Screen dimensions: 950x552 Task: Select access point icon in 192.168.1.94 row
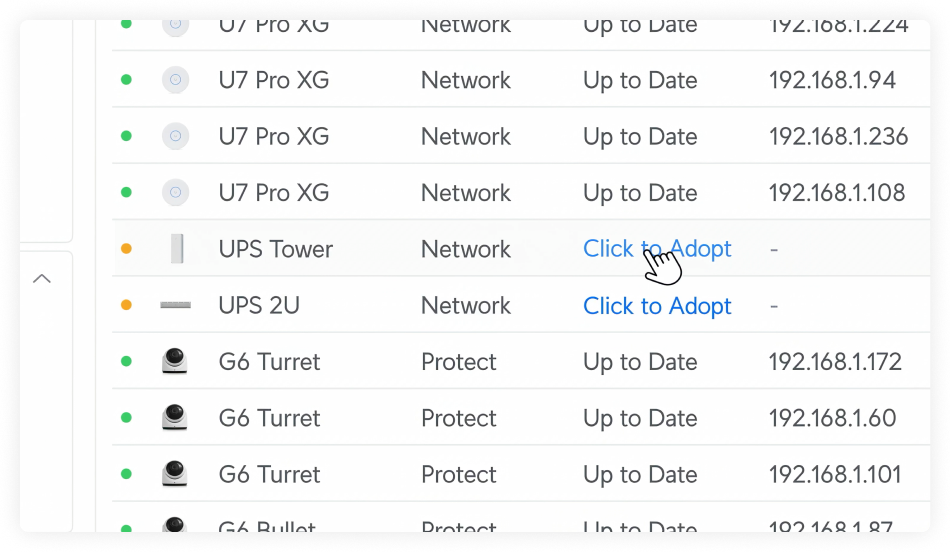pos(176,80)
